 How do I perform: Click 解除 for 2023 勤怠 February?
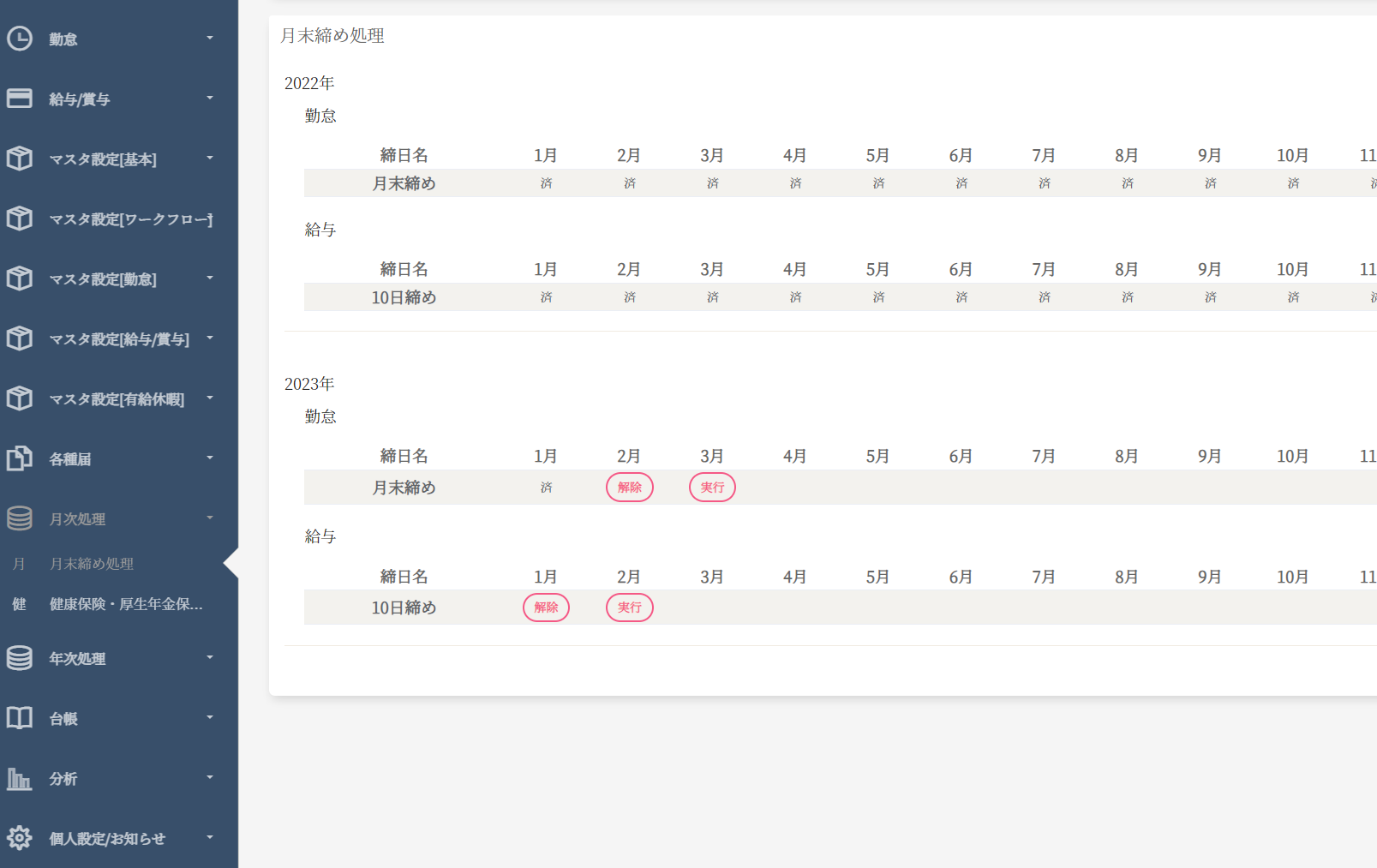click(630, 488)
